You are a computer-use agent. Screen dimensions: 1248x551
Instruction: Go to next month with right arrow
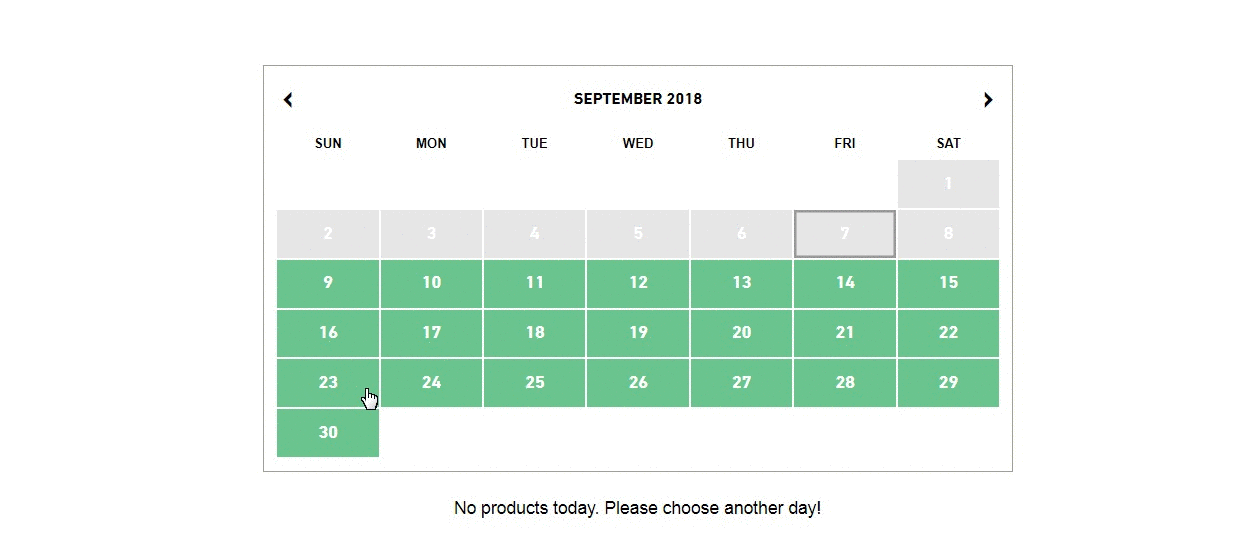pyautogui.click(x=988, y=99)
